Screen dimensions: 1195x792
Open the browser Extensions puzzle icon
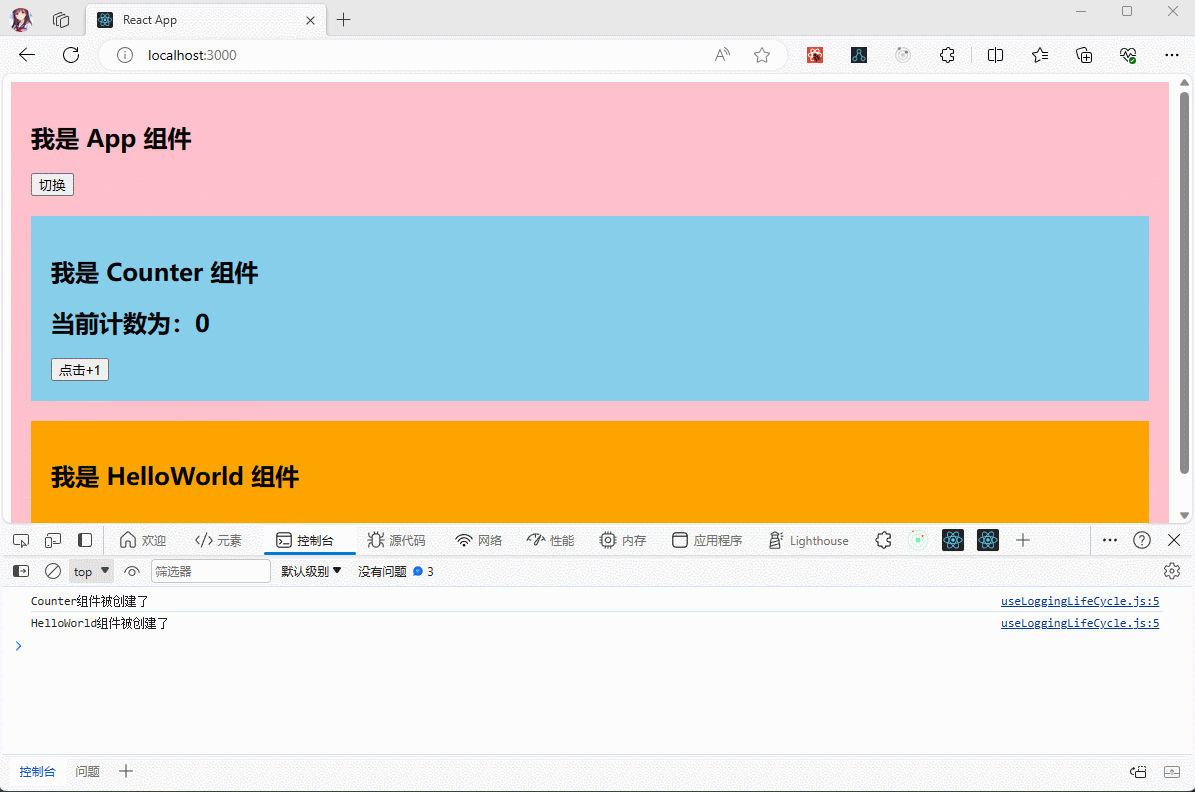point(947,55)
